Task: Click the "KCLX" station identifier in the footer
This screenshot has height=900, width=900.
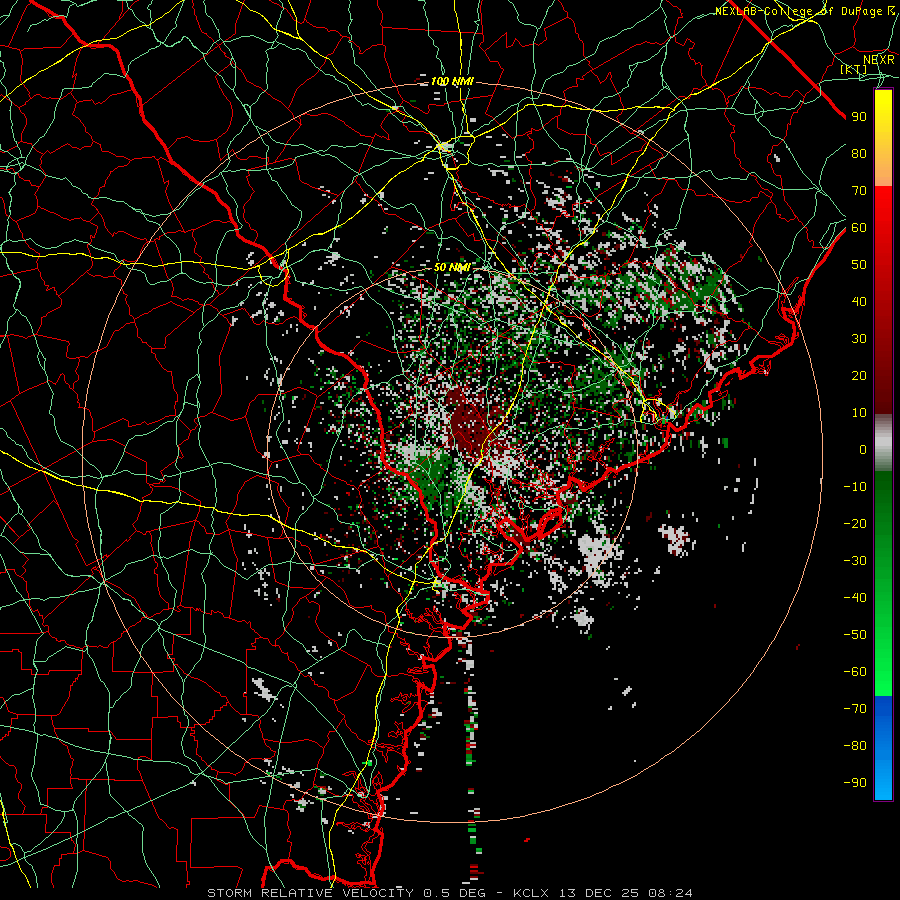Action: click(x=531, y=893)
